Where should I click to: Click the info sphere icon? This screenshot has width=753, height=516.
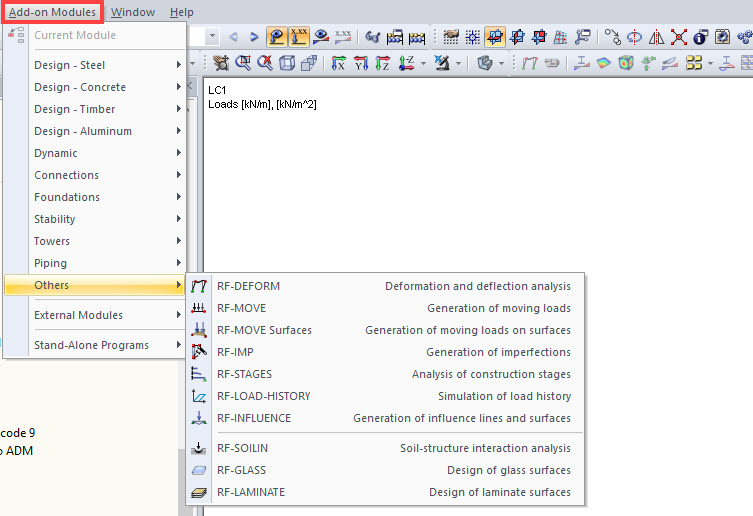tap(700, 37)
